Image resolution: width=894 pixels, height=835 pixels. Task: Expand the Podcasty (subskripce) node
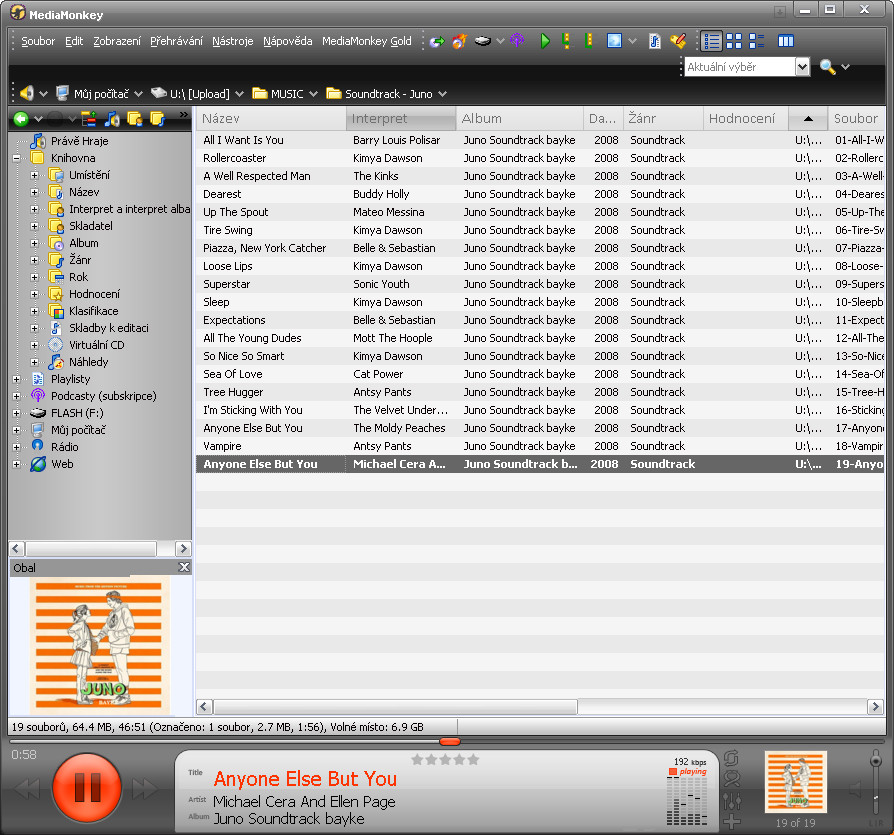click(17, 396)
